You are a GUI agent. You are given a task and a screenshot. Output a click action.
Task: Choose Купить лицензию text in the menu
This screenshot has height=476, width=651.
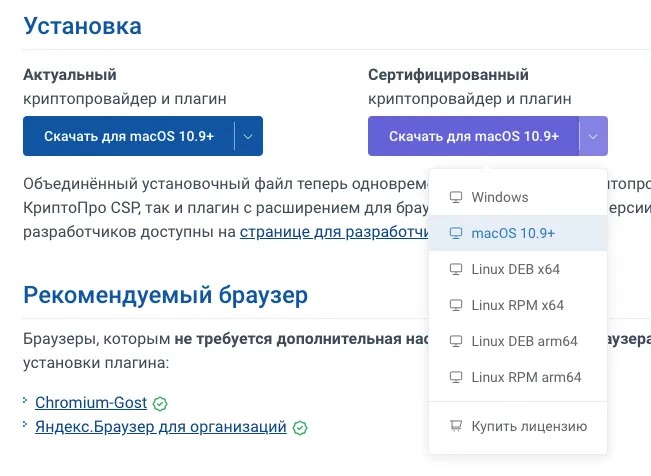point(529,427)
